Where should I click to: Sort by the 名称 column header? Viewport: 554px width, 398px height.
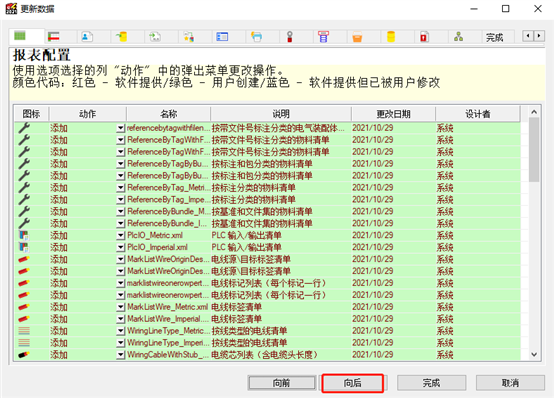point(168,114)
